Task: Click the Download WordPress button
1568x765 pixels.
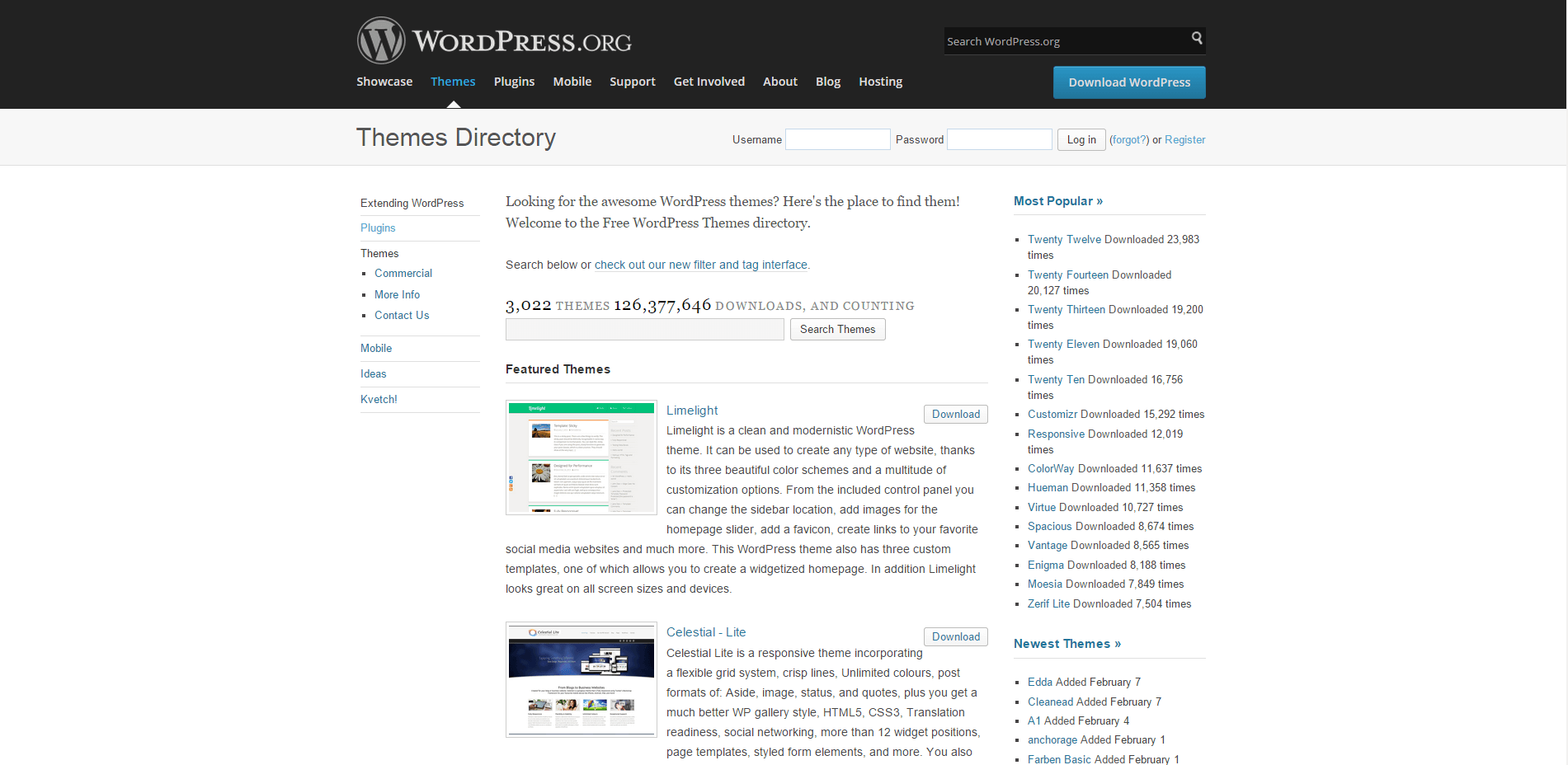Action: (x=1129, y=82)
